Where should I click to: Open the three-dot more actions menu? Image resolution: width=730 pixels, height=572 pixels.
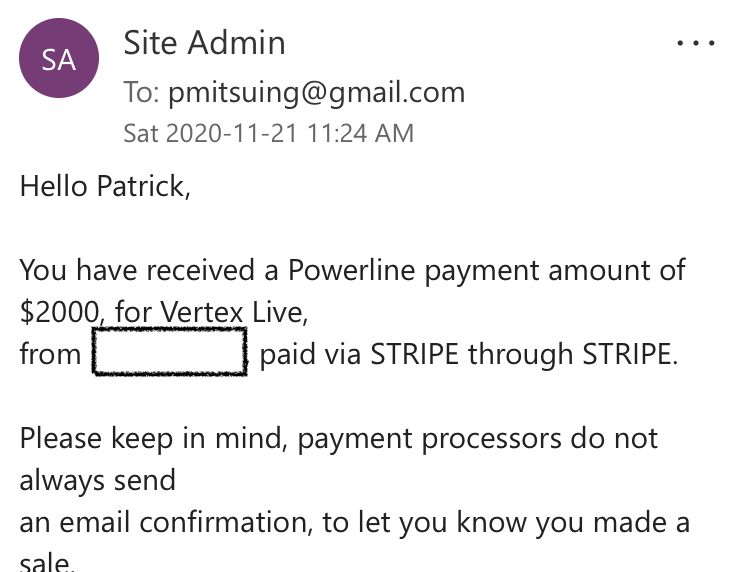point(696,44)
